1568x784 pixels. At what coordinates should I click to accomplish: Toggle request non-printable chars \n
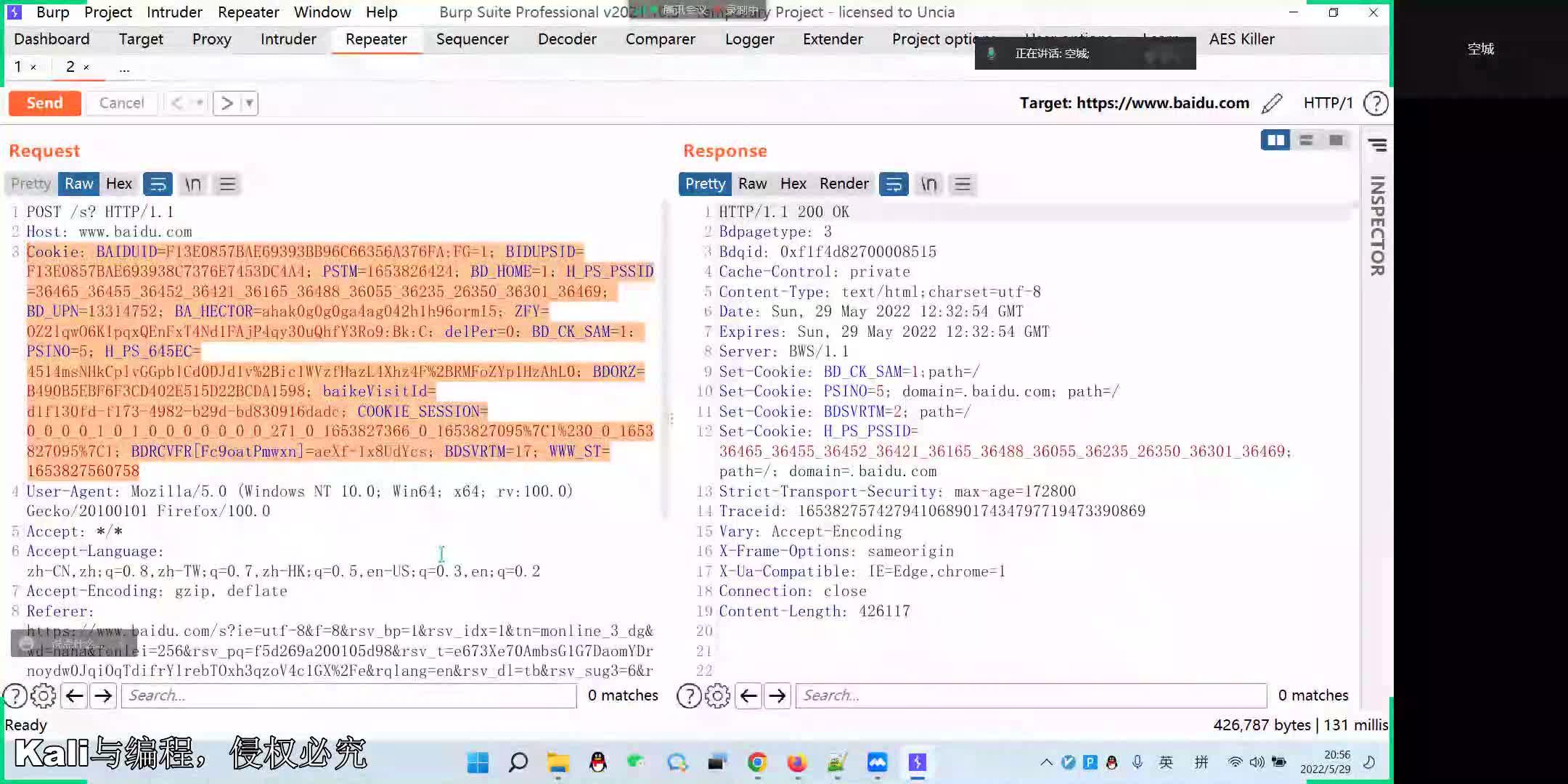[192, 184]
